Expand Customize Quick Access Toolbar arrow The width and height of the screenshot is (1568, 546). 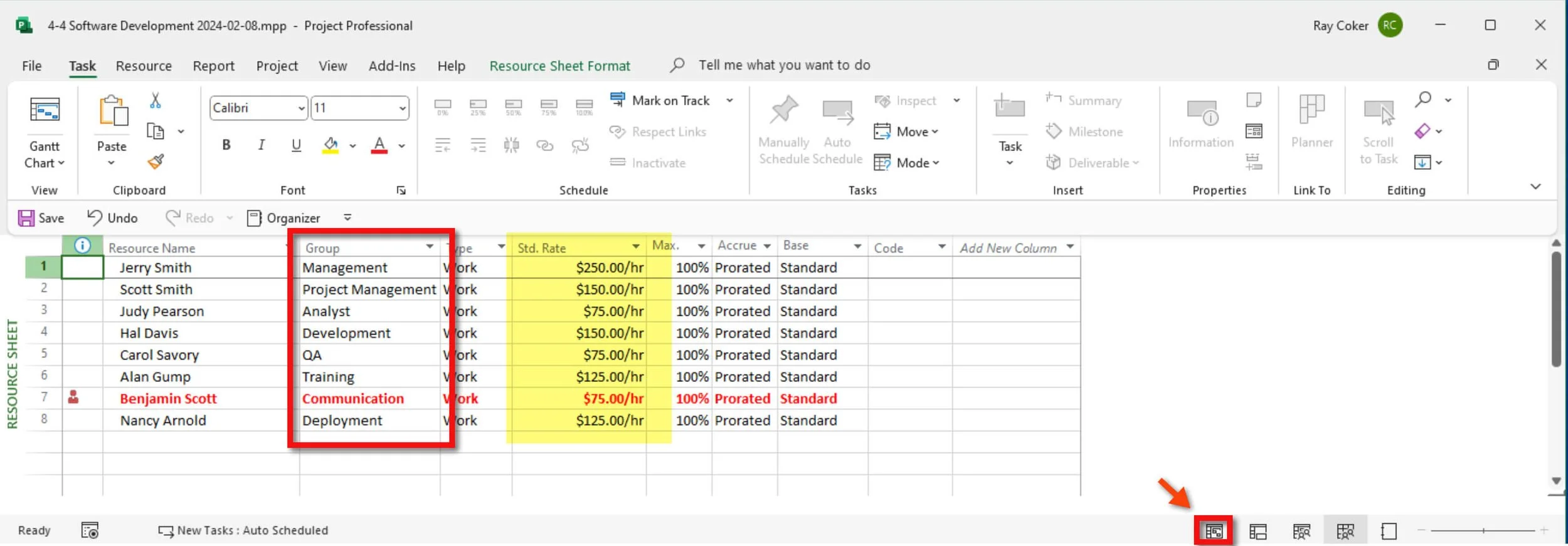coord(347,218)
